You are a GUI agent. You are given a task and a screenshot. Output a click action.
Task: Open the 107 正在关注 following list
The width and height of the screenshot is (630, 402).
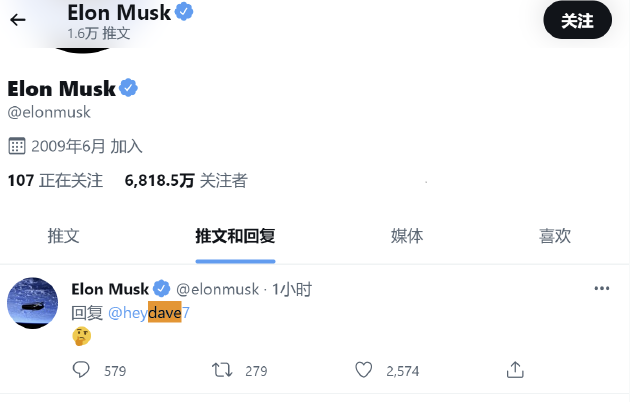55,181
